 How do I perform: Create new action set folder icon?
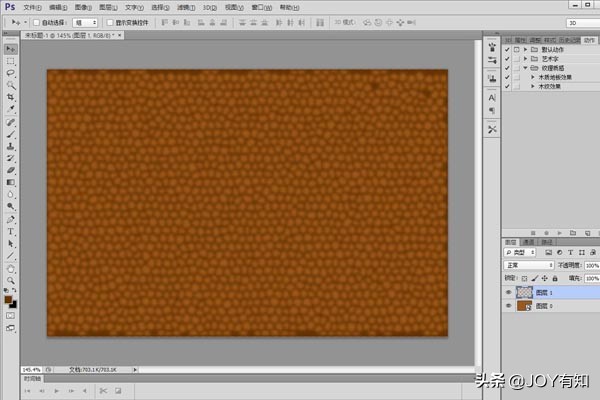click(x=573, y=233)
